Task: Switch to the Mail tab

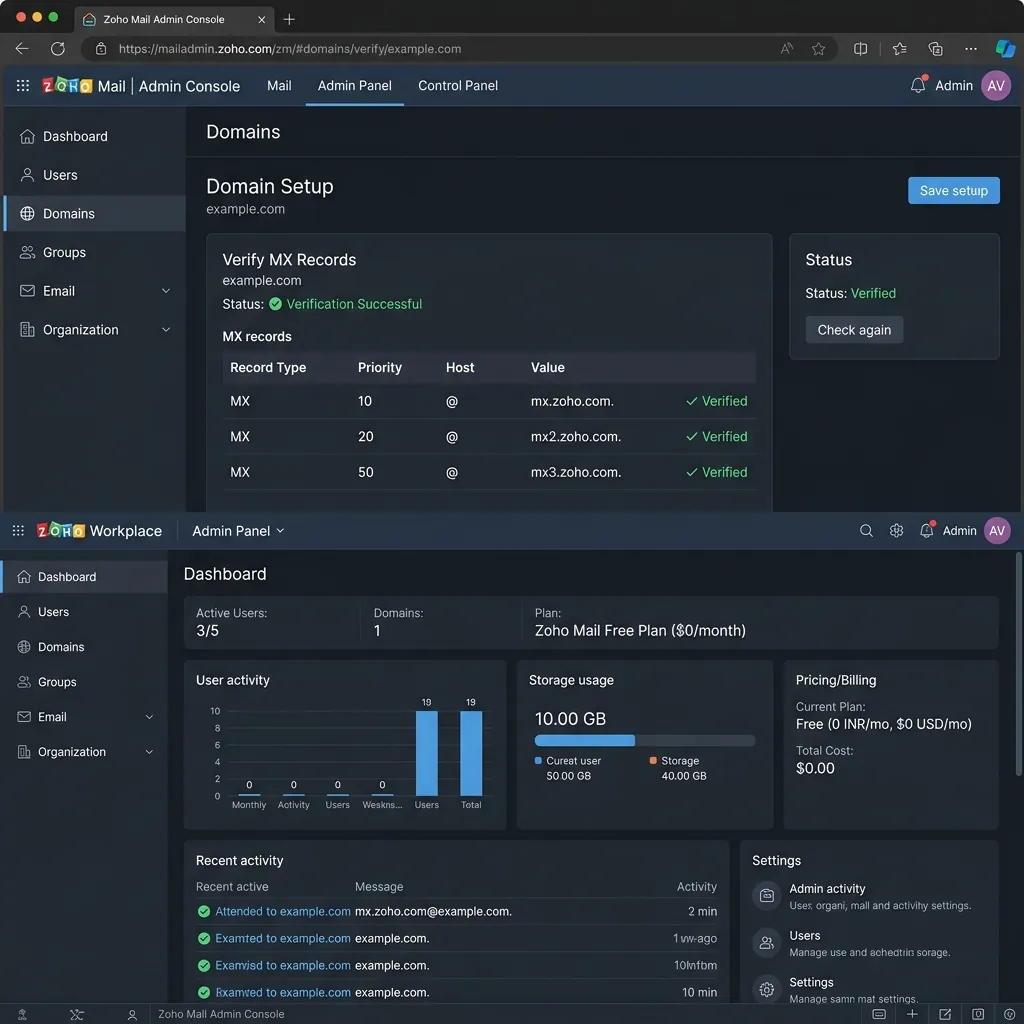Action: click(x=279, y=86)
